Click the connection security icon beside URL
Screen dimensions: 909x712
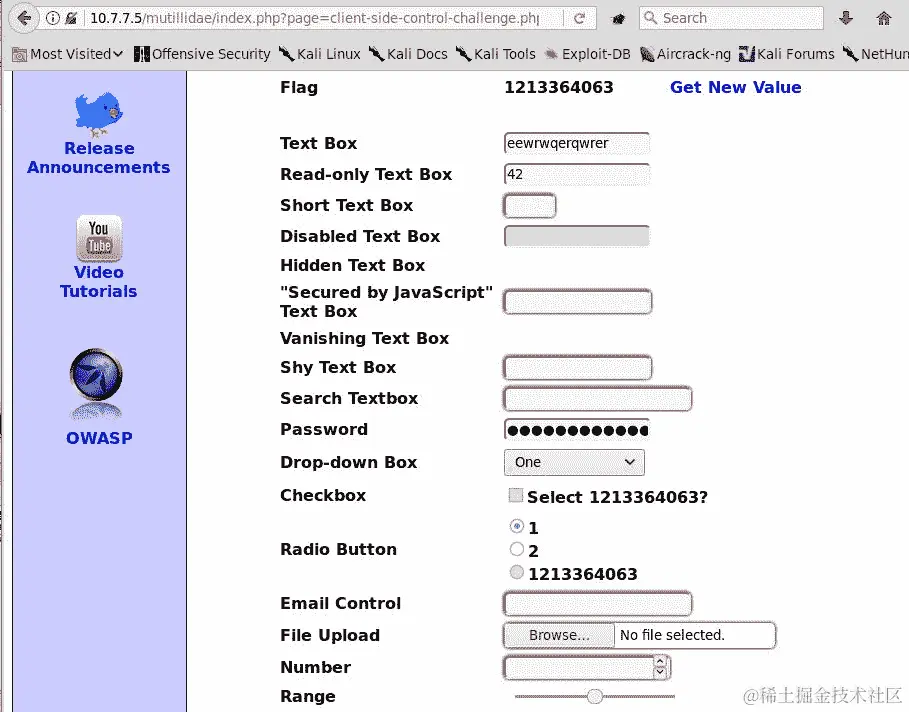pyautogui.click(x=72, y=18)
